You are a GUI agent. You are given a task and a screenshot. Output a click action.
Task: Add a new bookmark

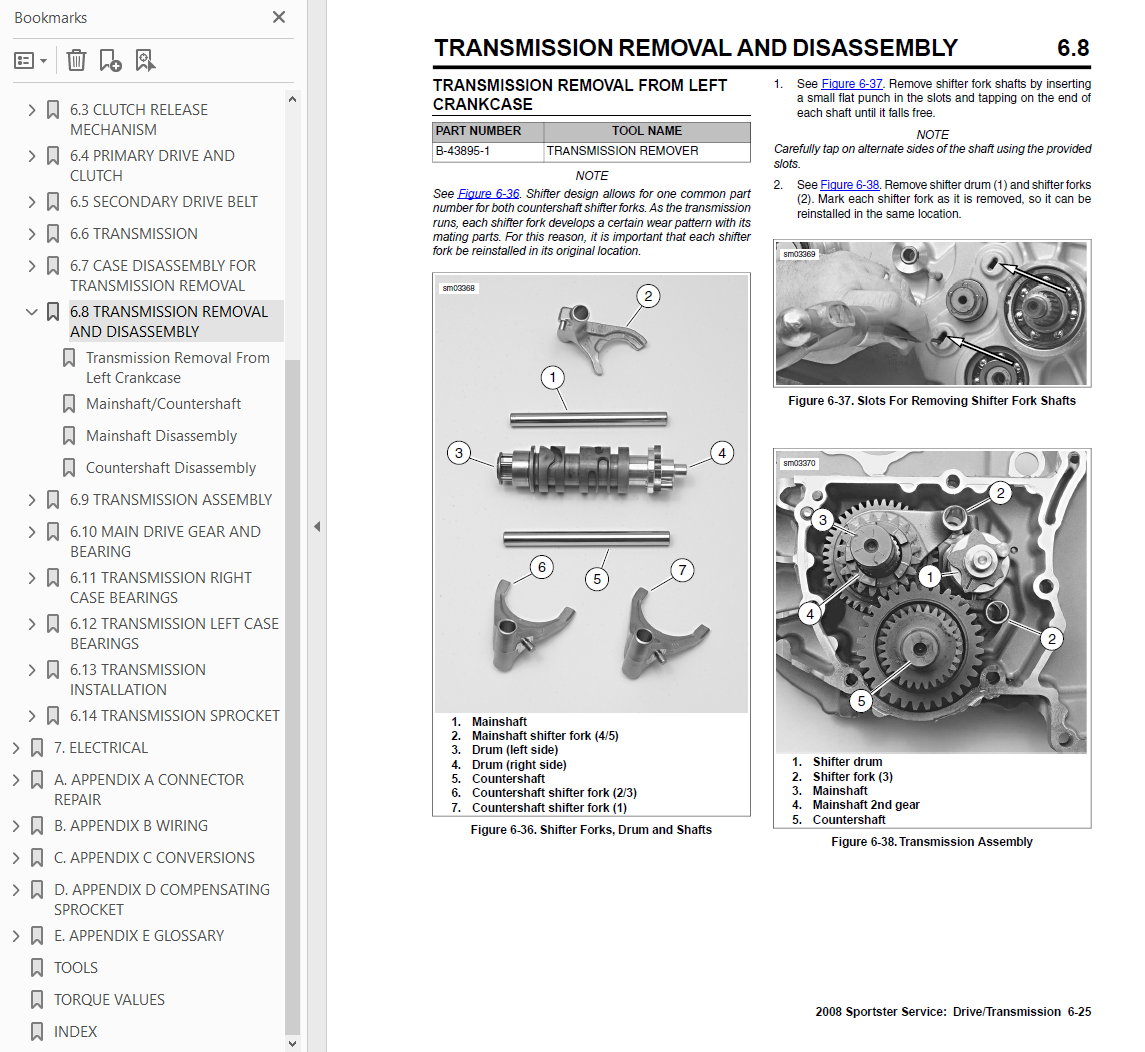110,61
